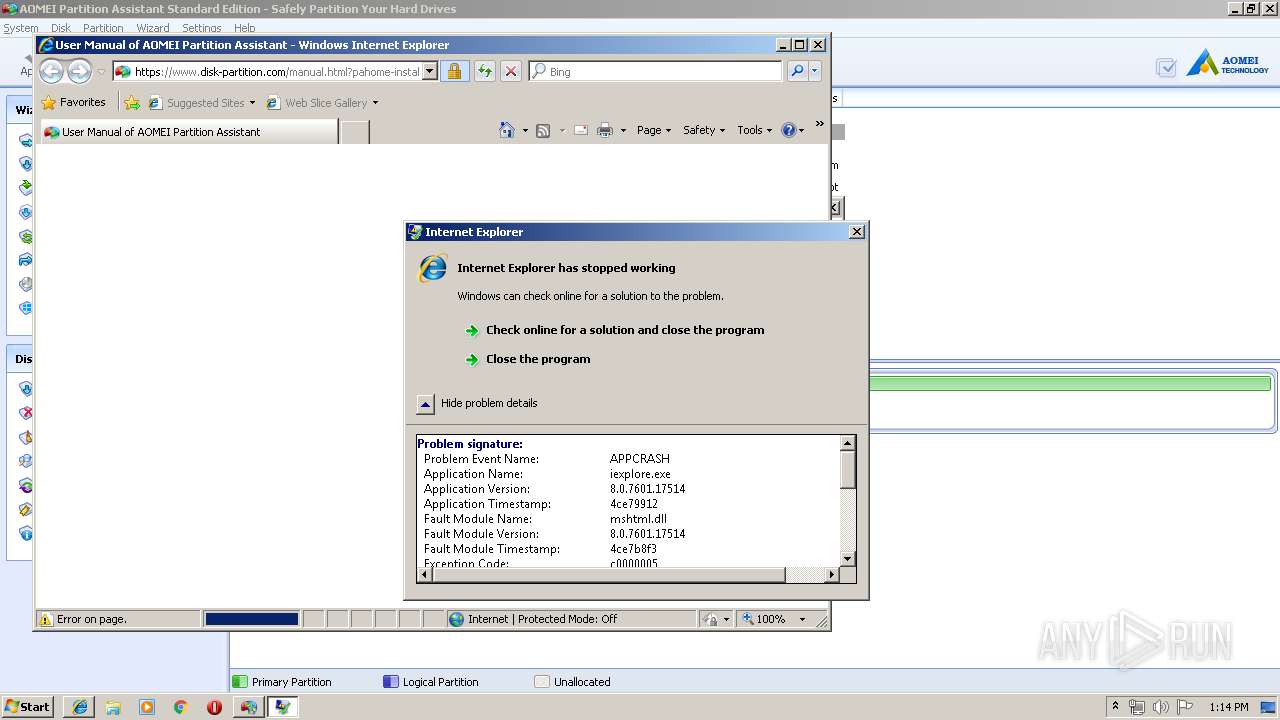Viewport: 1280px width, 720px height.
Task: Open search provider options dropdown
Action: (815, 71)
